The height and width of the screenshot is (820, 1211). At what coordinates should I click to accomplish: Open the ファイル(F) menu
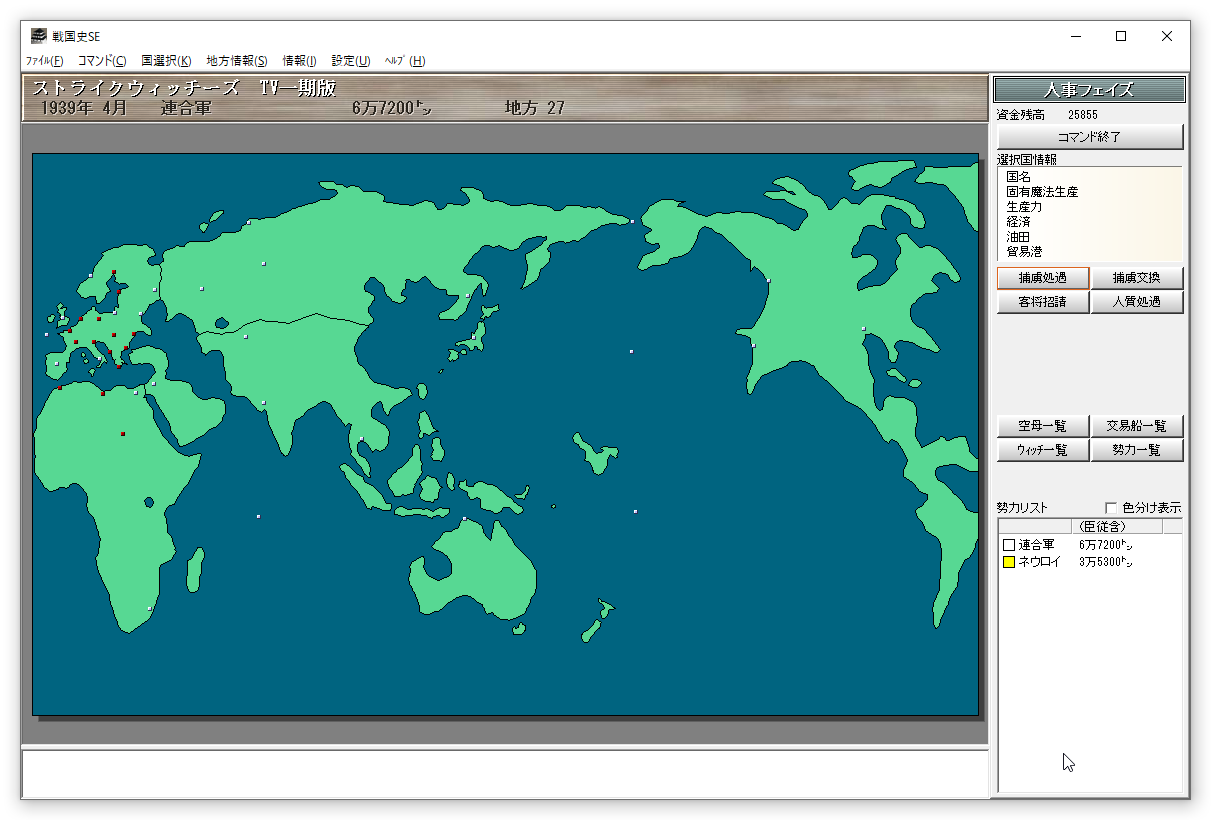point(44,61)
